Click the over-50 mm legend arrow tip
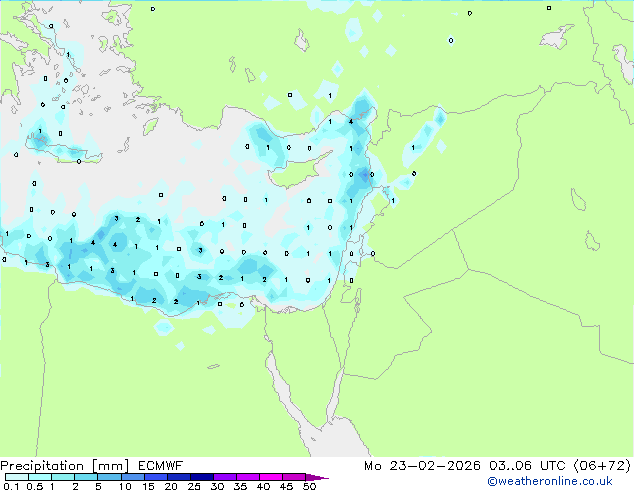The image size is (634, 490). click(317, 477)
